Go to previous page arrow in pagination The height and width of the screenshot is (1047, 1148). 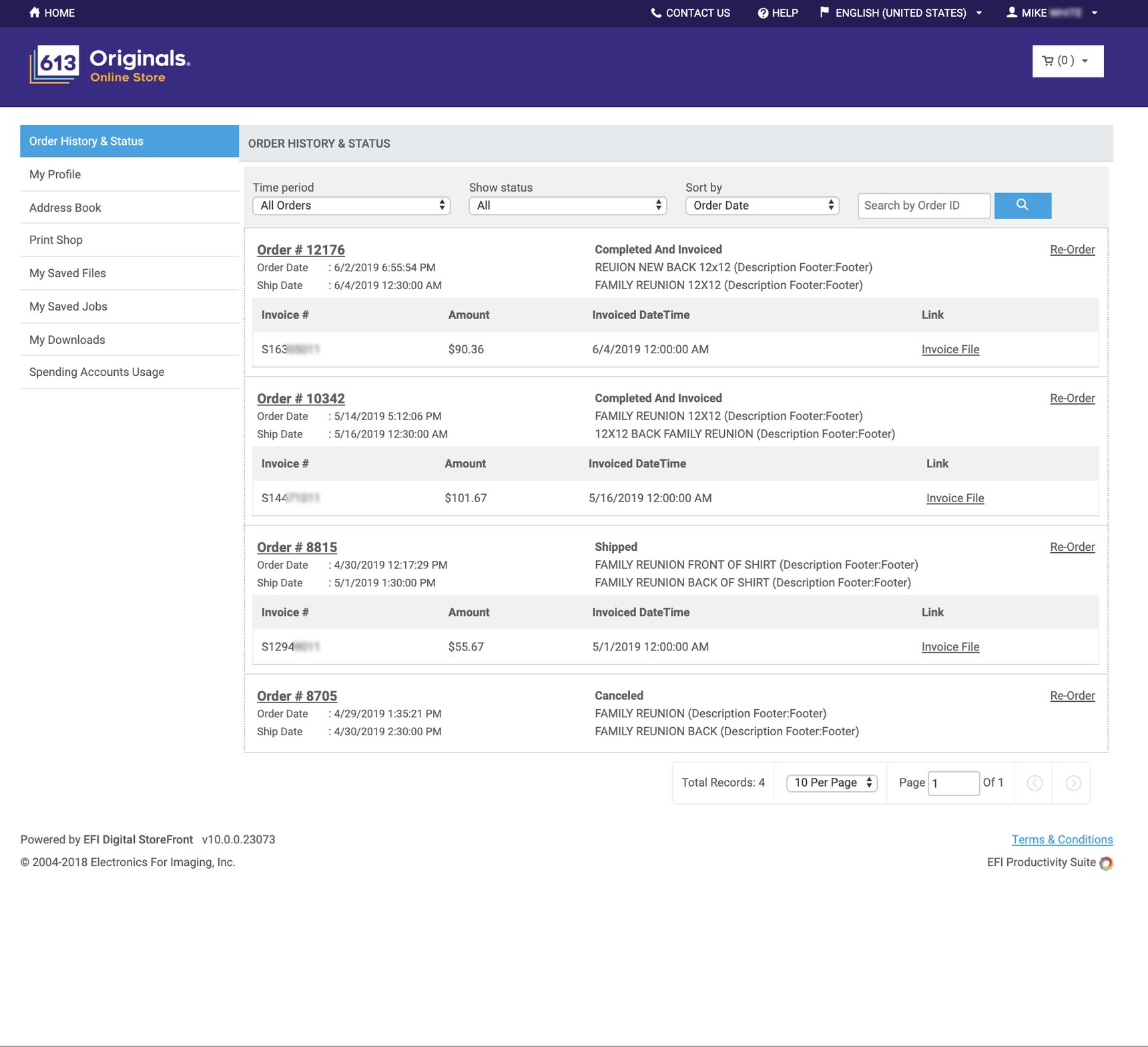click(x=1034, y=783)
